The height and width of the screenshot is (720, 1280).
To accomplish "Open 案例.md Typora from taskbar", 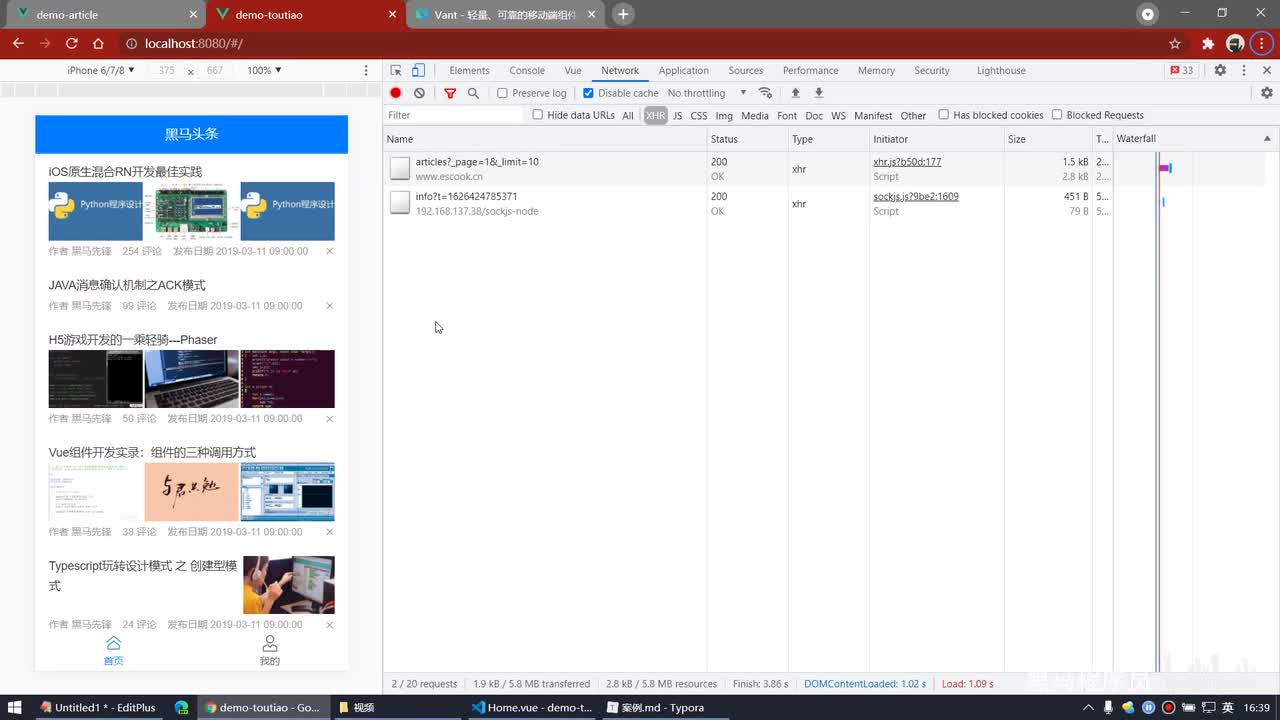I will [x=664, y=707].
